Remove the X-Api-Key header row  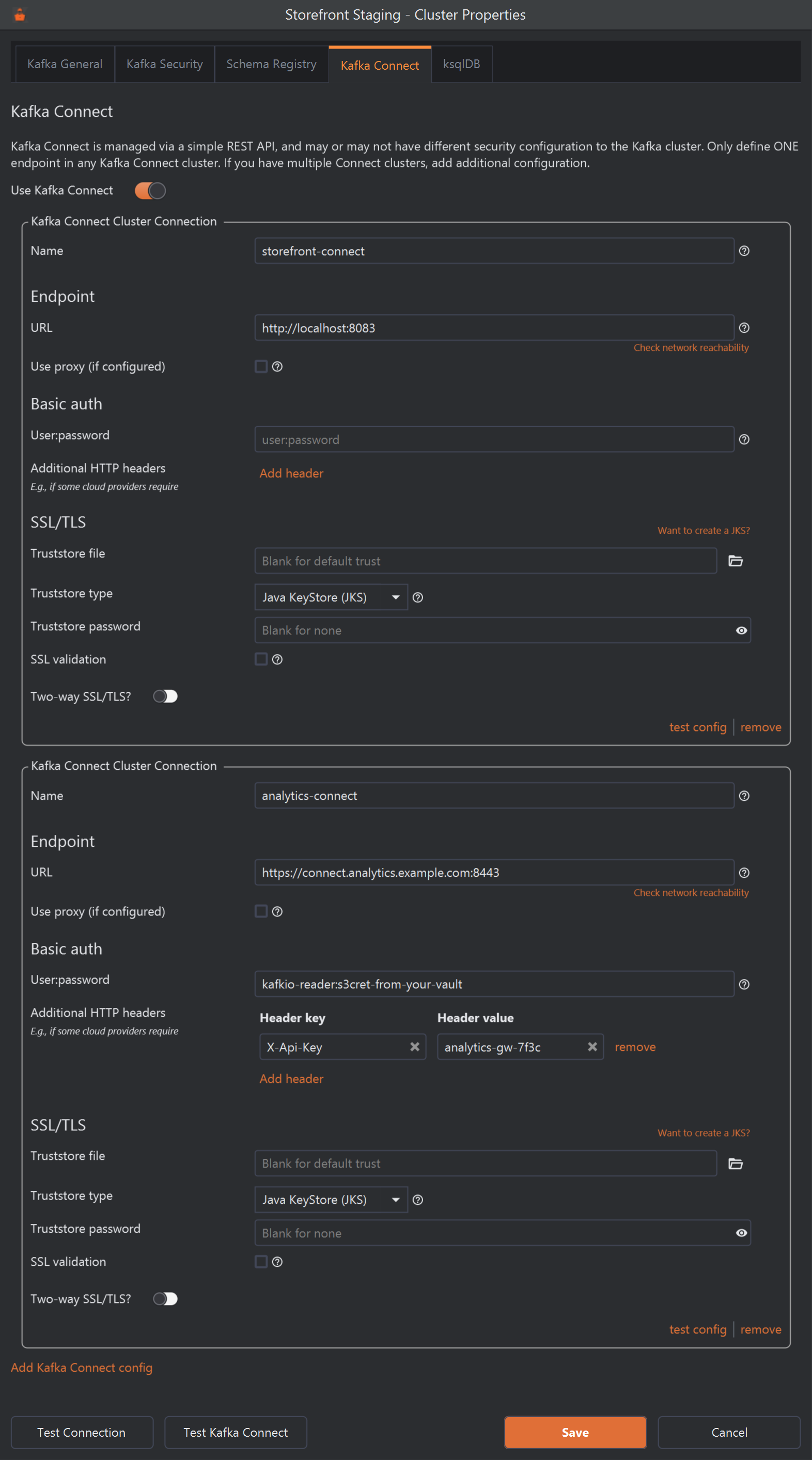(x=635, y=1047)
